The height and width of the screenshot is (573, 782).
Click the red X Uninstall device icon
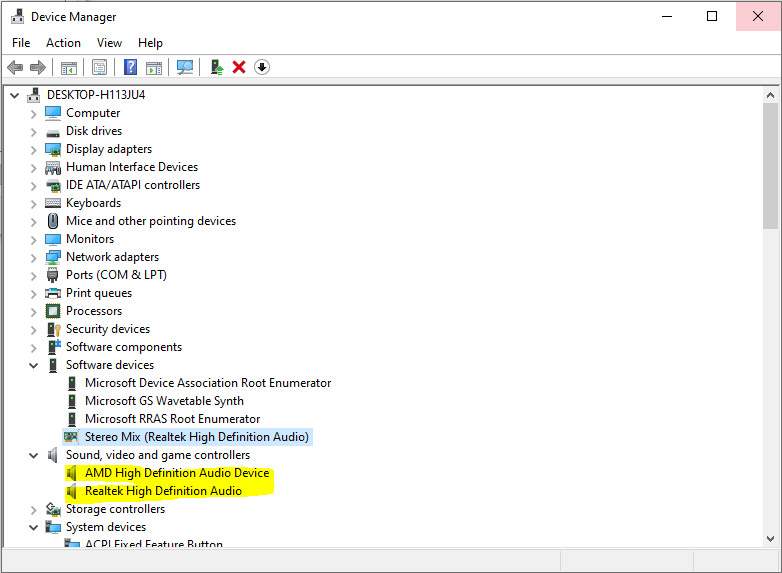tap(239, 67)
